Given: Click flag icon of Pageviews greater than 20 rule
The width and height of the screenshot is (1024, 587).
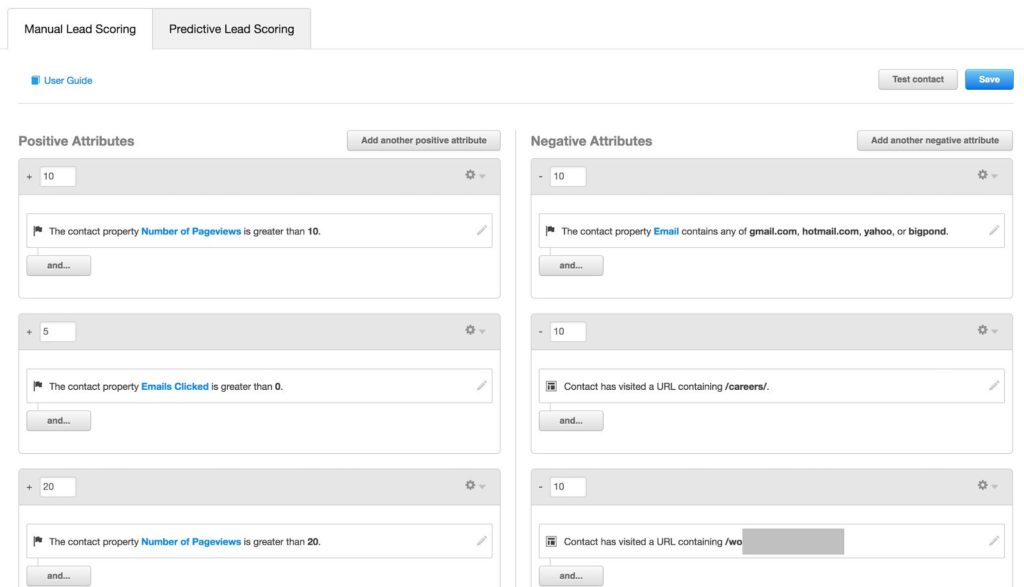Looking at the screenshot, I should pos(38,541).
